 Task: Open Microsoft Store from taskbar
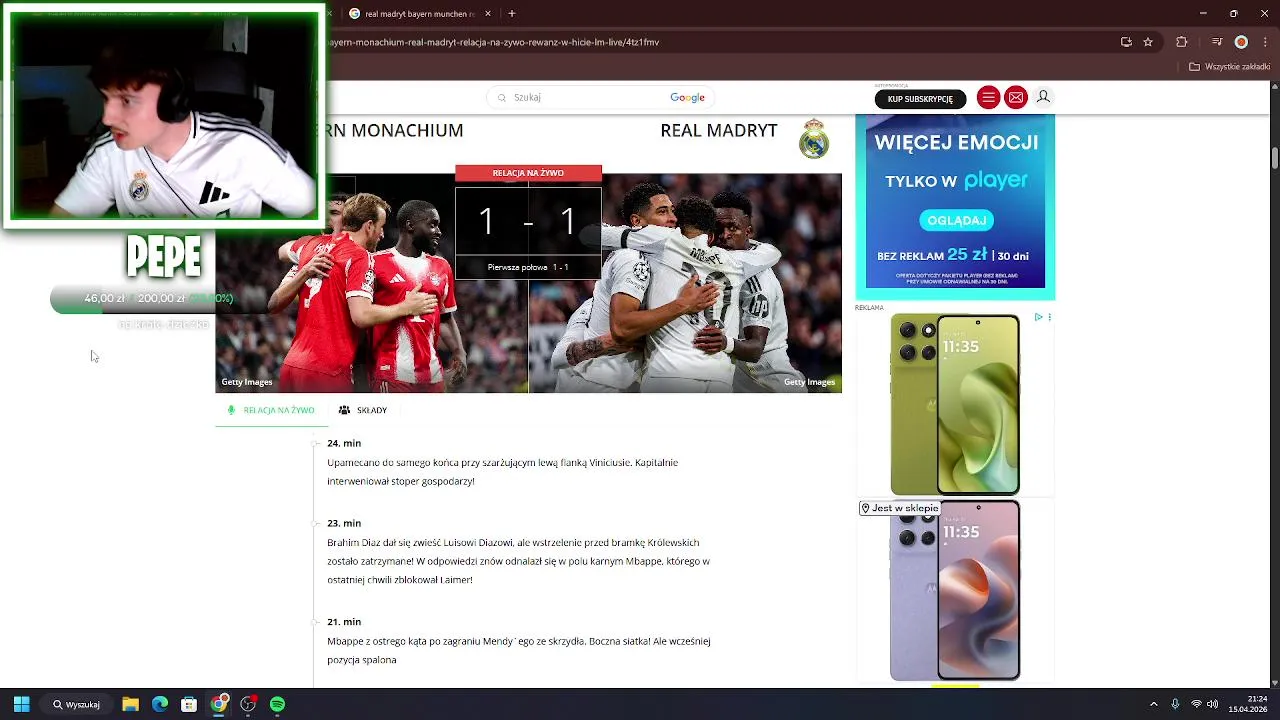[x=189, y=704]
